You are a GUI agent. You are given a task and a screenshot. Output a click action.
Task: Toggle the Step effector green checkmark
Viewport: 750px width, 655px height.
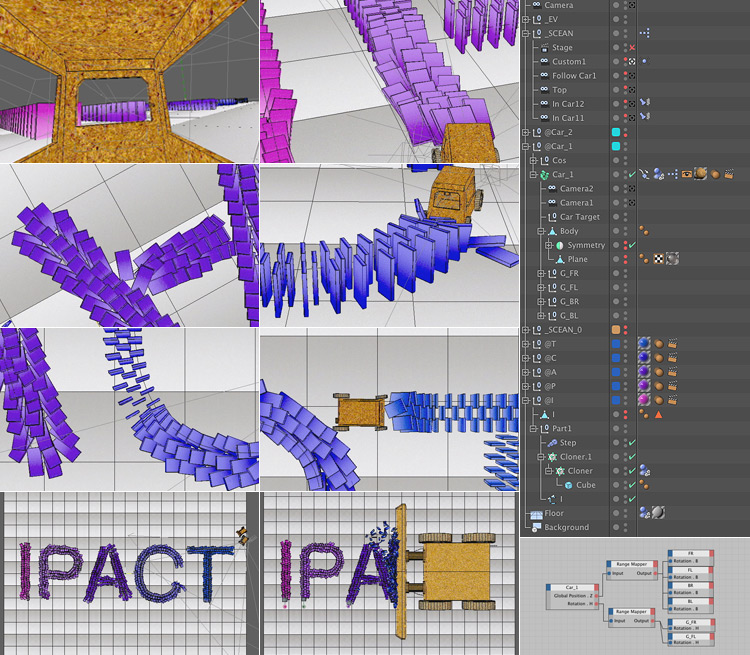pyautogui.click(x=632, y=443)
